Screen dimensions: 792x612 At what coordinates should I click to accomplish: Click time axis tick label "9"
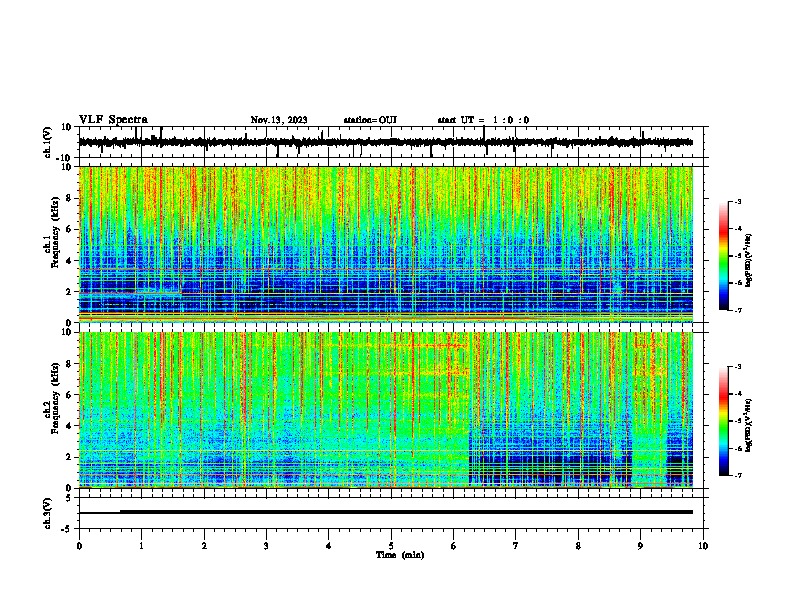click(x=640, y=546)
